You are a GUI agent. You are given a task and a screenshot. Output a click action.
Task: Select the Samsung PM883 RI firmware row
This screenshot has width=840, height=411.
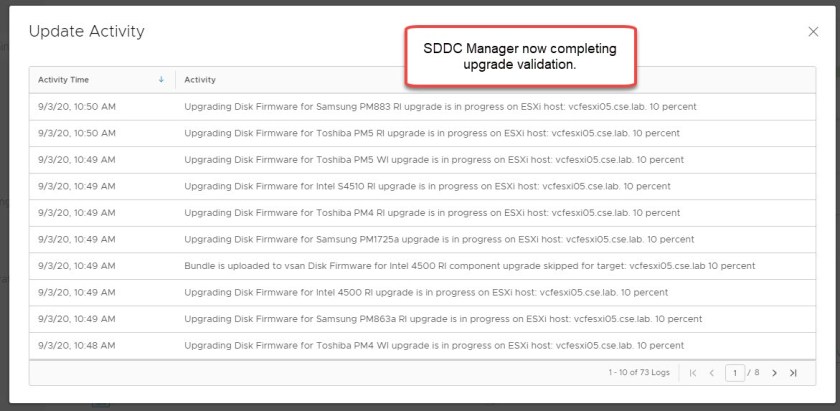[x=440, y=105]
